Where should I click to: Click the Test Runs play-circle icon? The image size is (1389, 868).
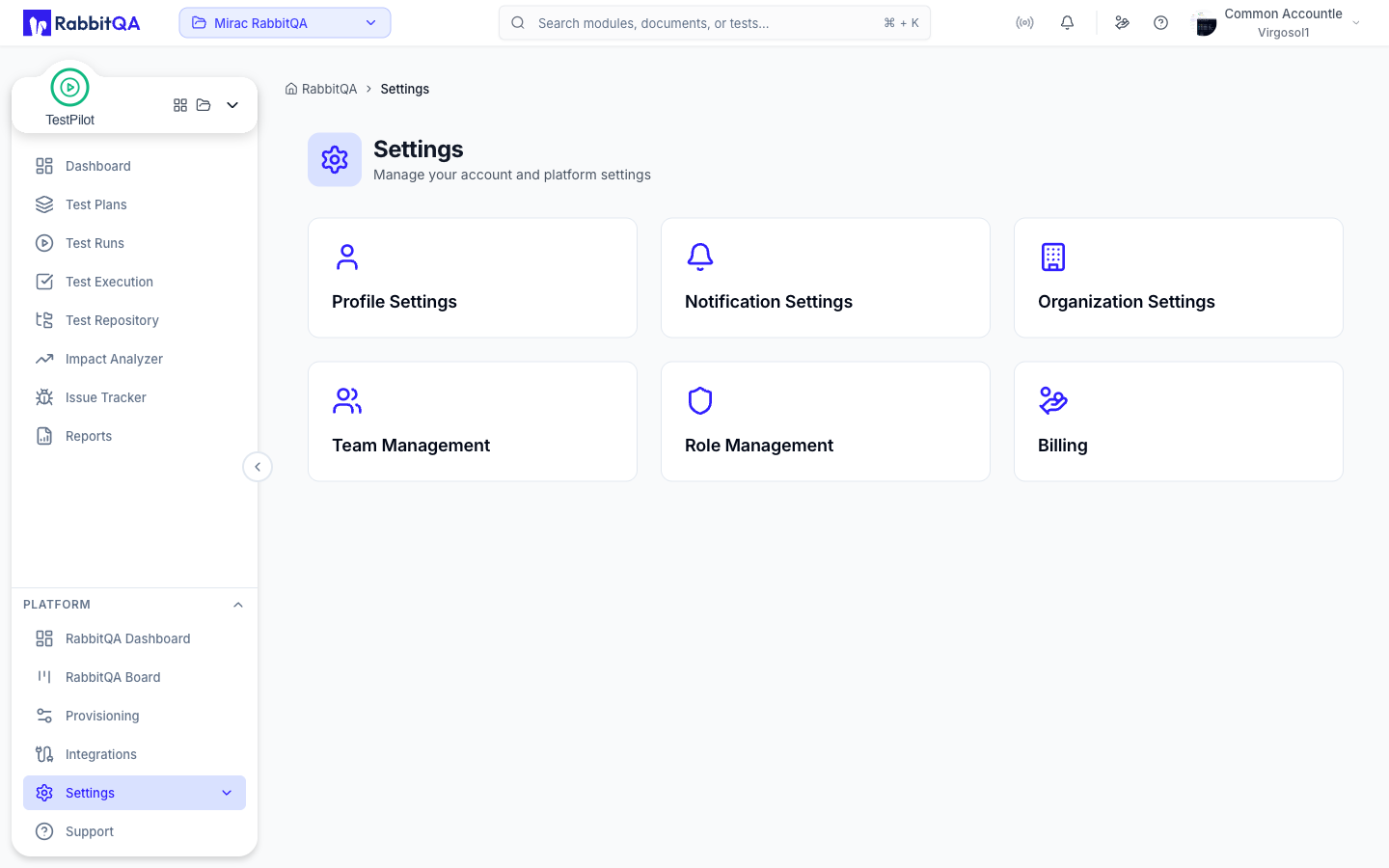(44, 243)
